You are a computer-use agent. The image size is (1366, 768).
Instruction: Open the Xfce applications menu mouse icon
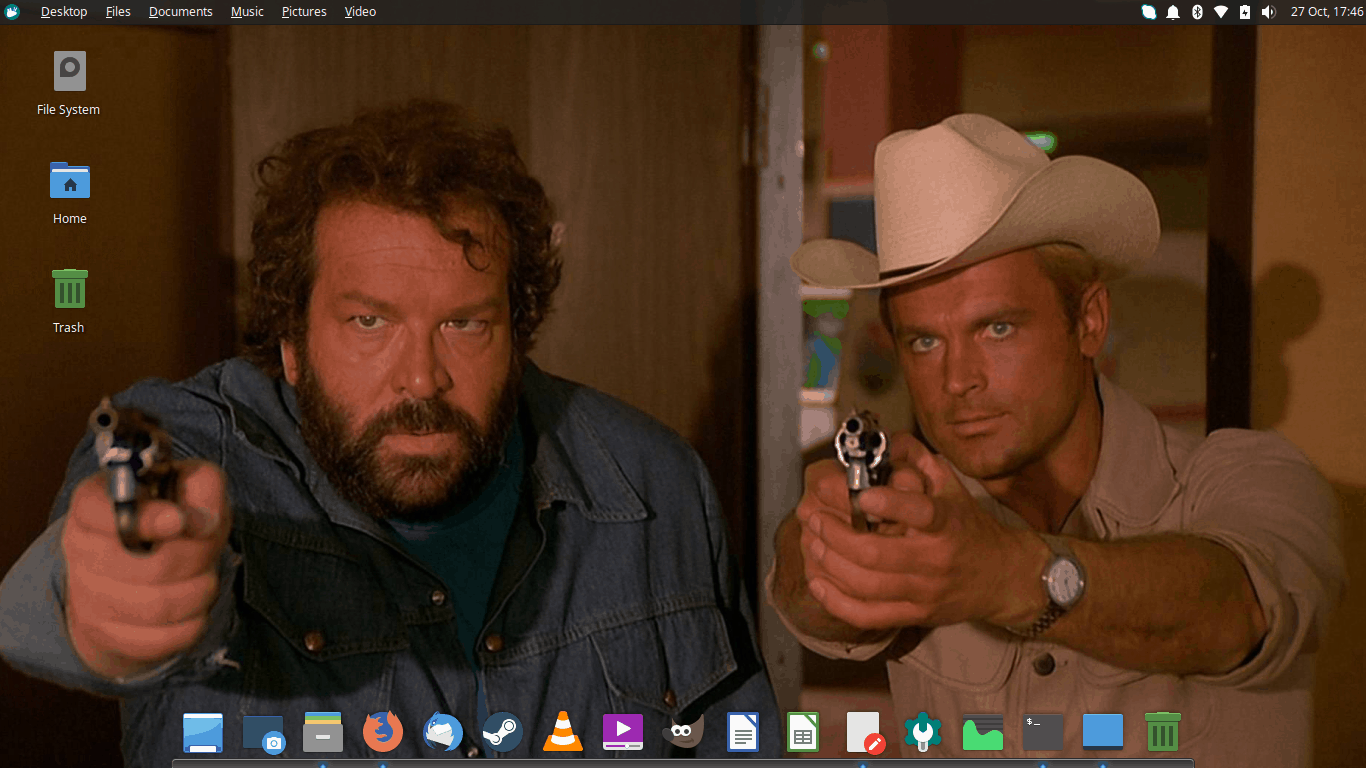point(12,12)
